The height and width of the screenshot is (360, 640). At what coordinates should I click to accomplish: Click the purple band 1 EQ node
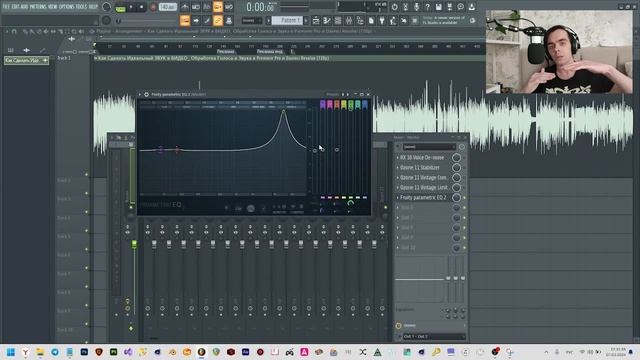(x=160, y=149)
